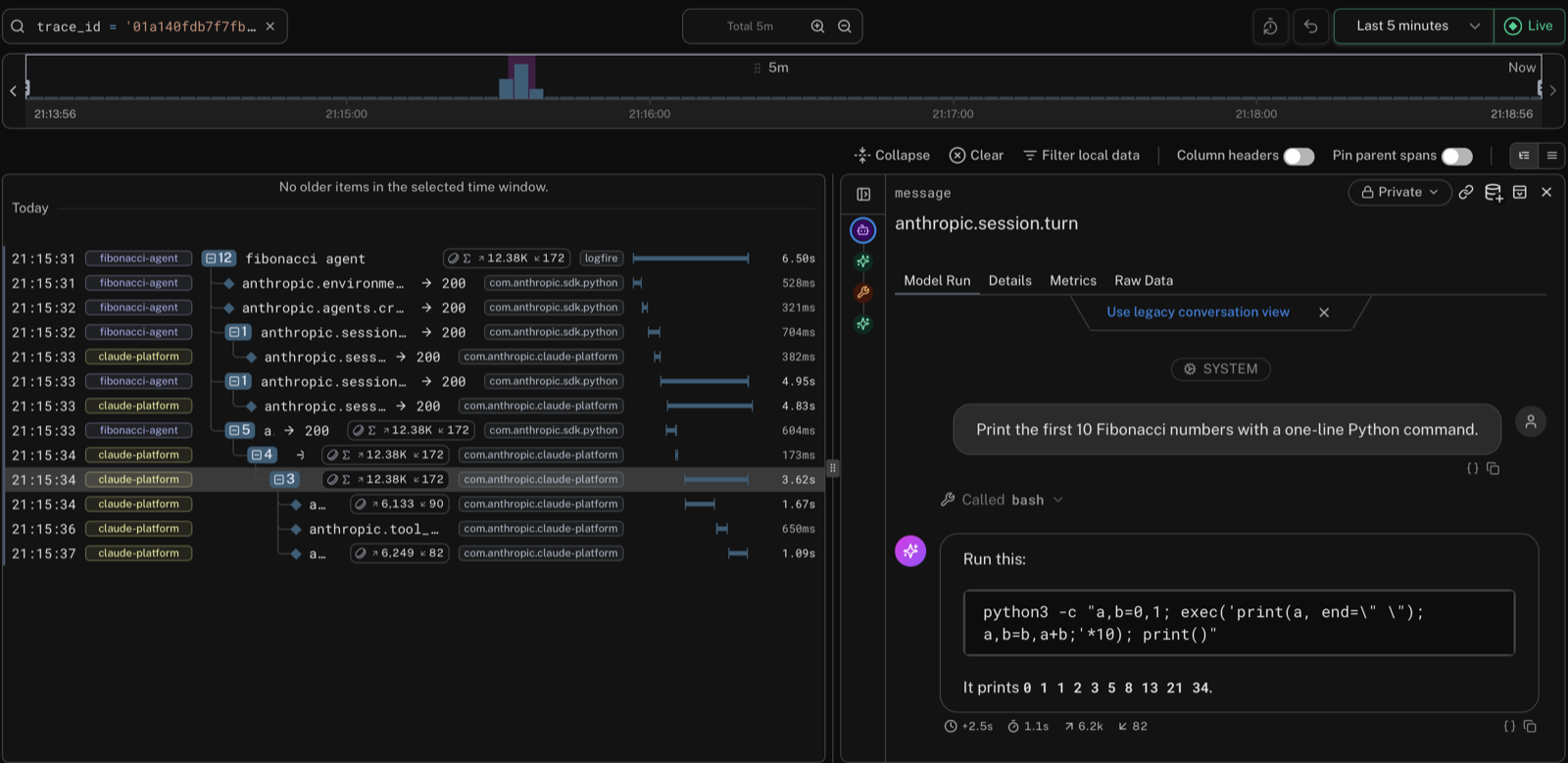This screenshot has height=763, width=1568.
Task: Select the first green sparkle step icon
Action: coord(863,262)
